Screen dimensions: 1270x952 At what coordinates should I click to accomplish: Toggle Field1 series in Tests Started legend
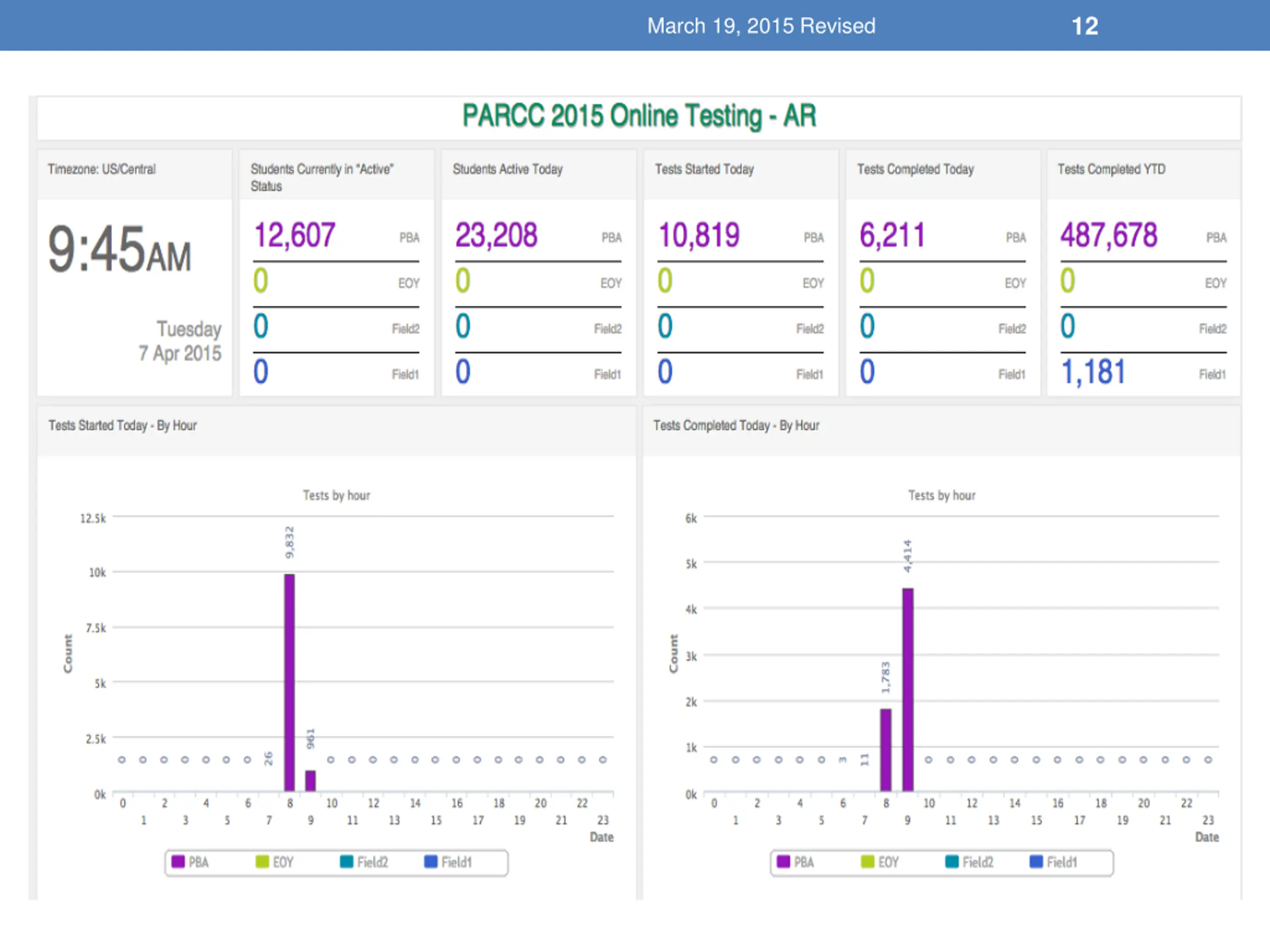pos(448,862)
